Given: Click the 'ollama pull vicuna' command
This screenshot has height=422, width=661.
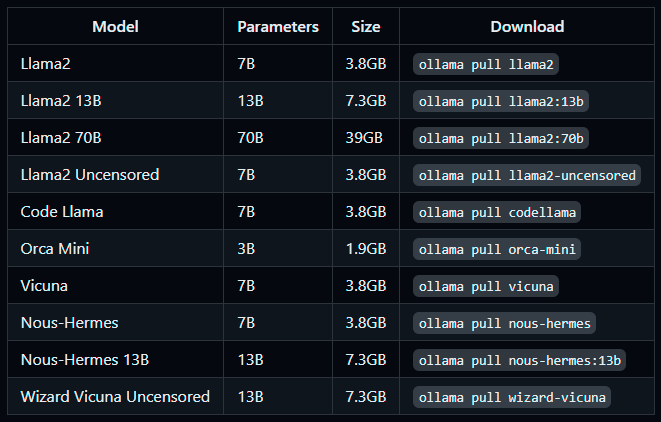Looking at the screenshot, I should pos(486,286).
